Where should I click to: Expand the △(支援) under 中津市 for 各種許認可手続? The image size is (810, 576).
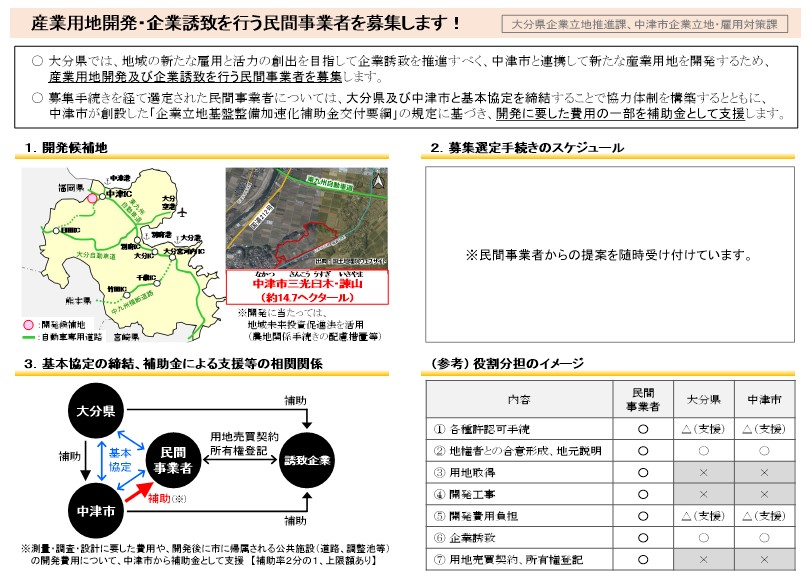pos(766,427)
